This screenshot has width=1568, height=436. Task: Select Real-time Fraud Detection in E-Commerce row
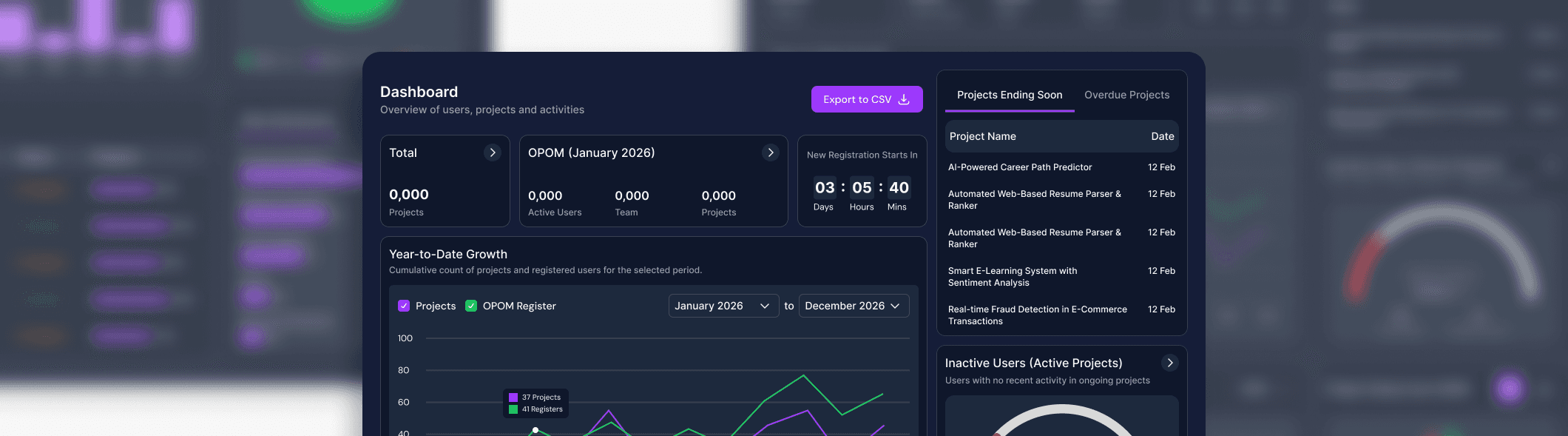[x=1061, y=315]
